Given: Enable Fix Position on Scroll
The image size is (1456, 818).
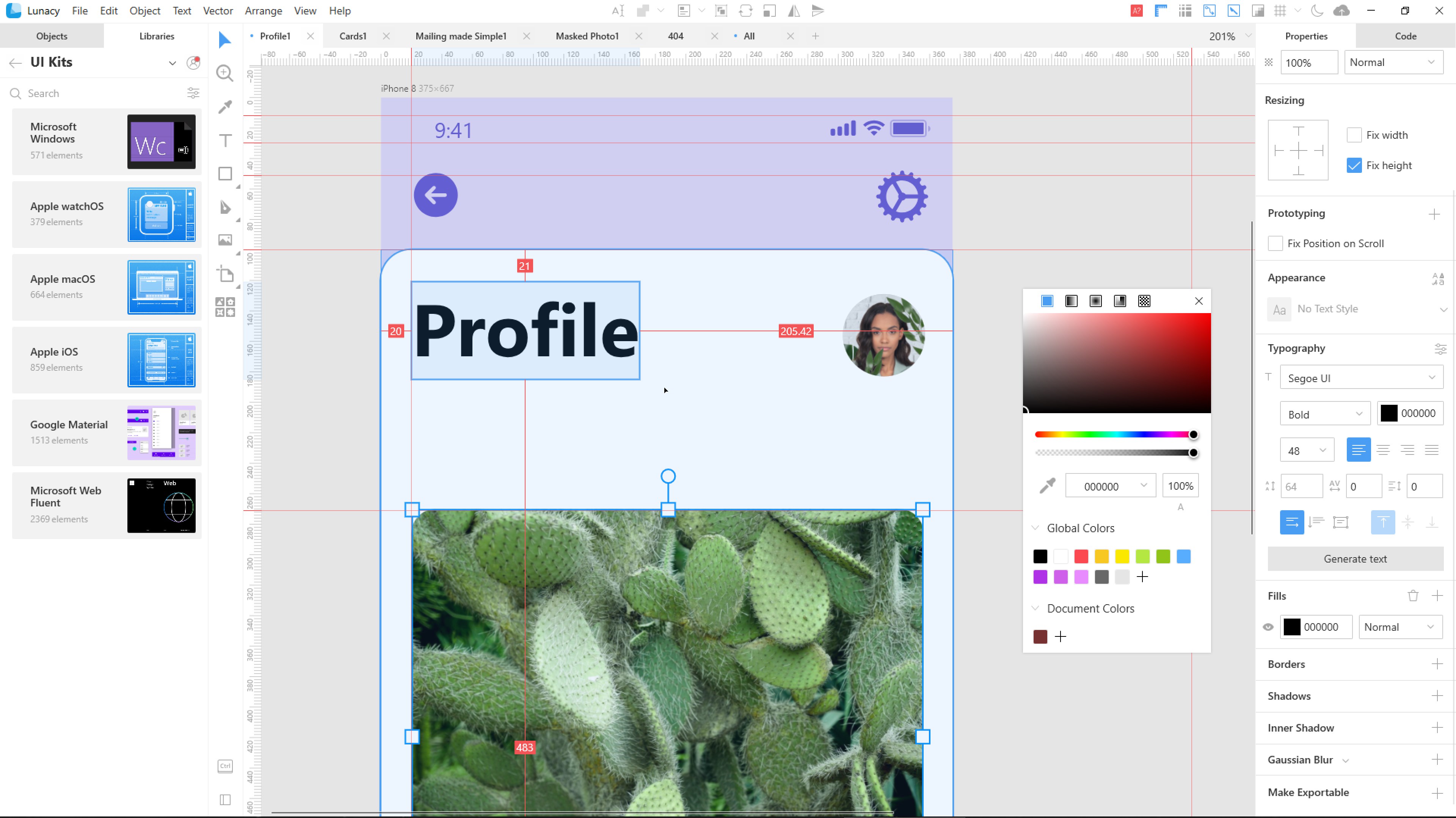Looking at the screenshot, I should (x=1275, y=243).
